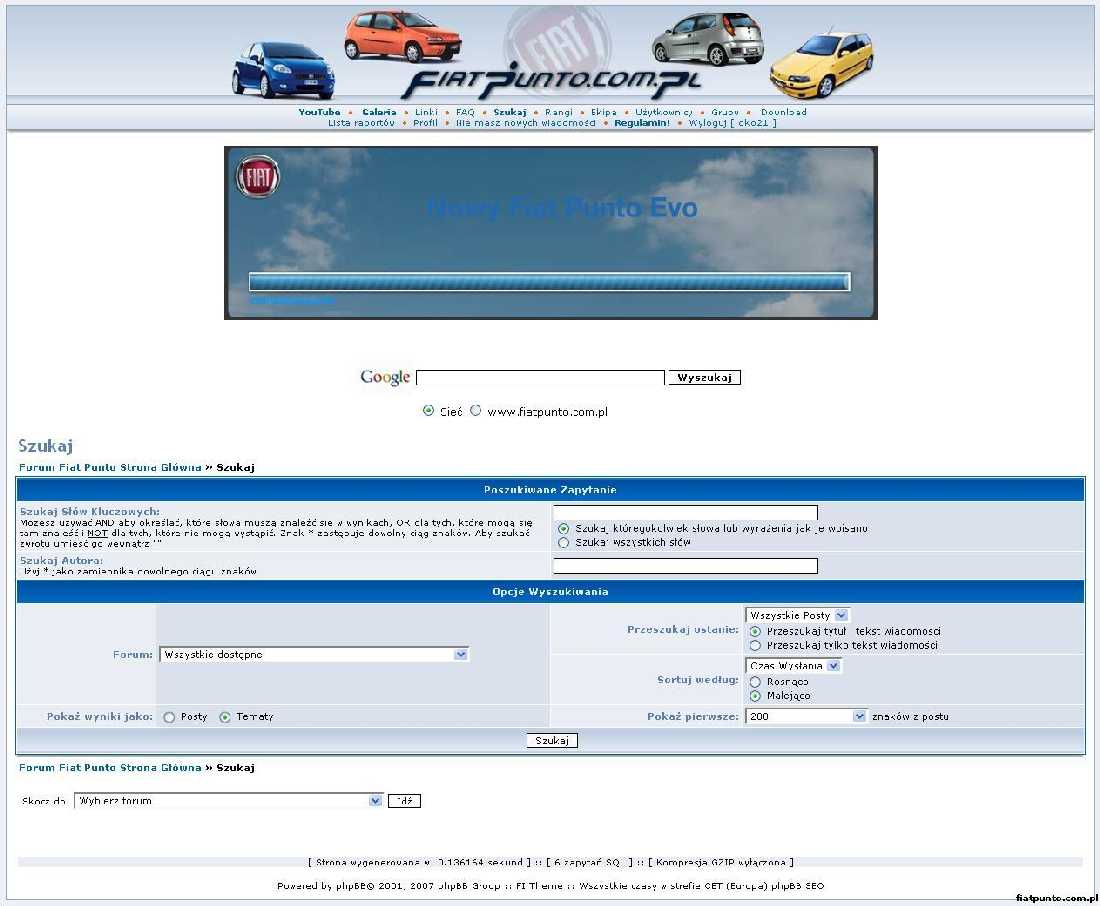Select the 'Sieć' radio option
The image size is (1100, 906).
[x=428, y=411]
